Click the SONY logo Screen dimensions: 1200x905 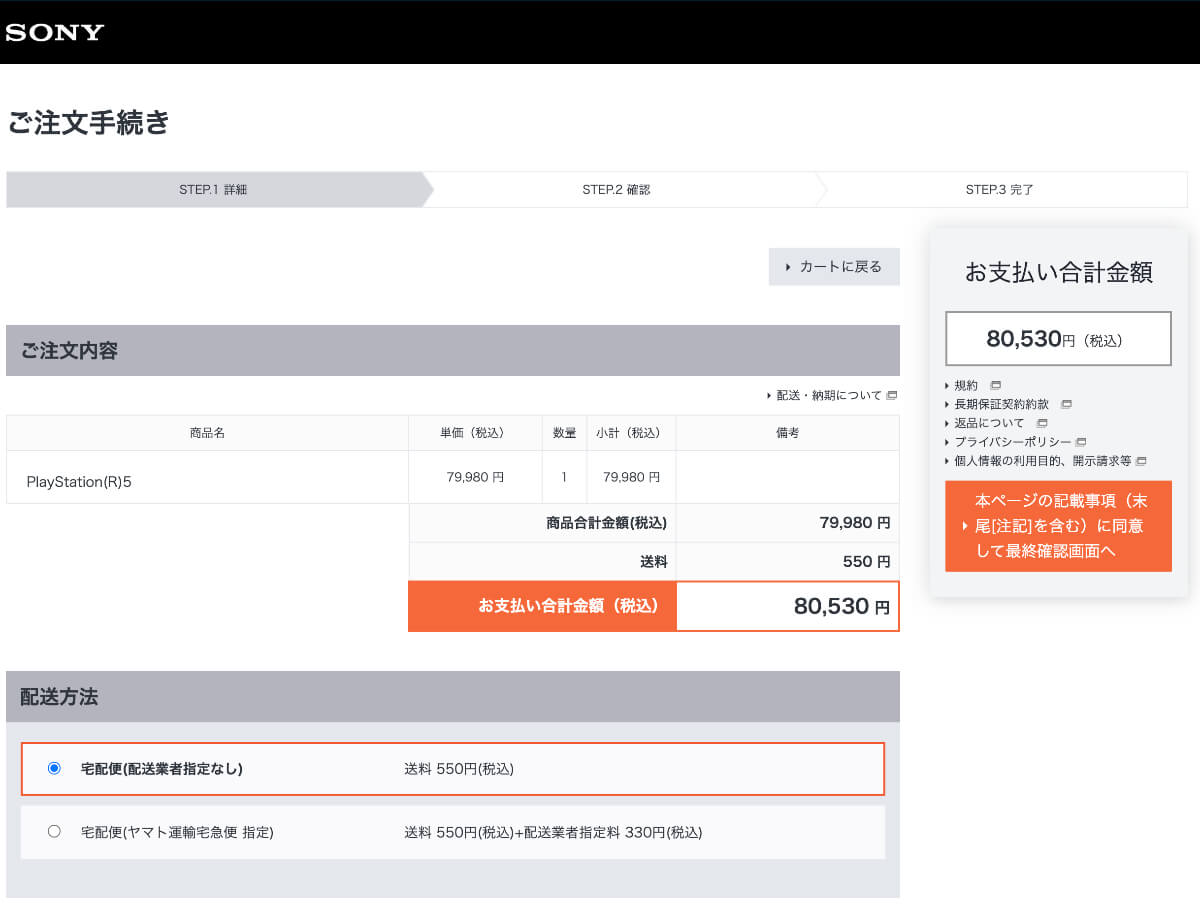tap(55, 32)
